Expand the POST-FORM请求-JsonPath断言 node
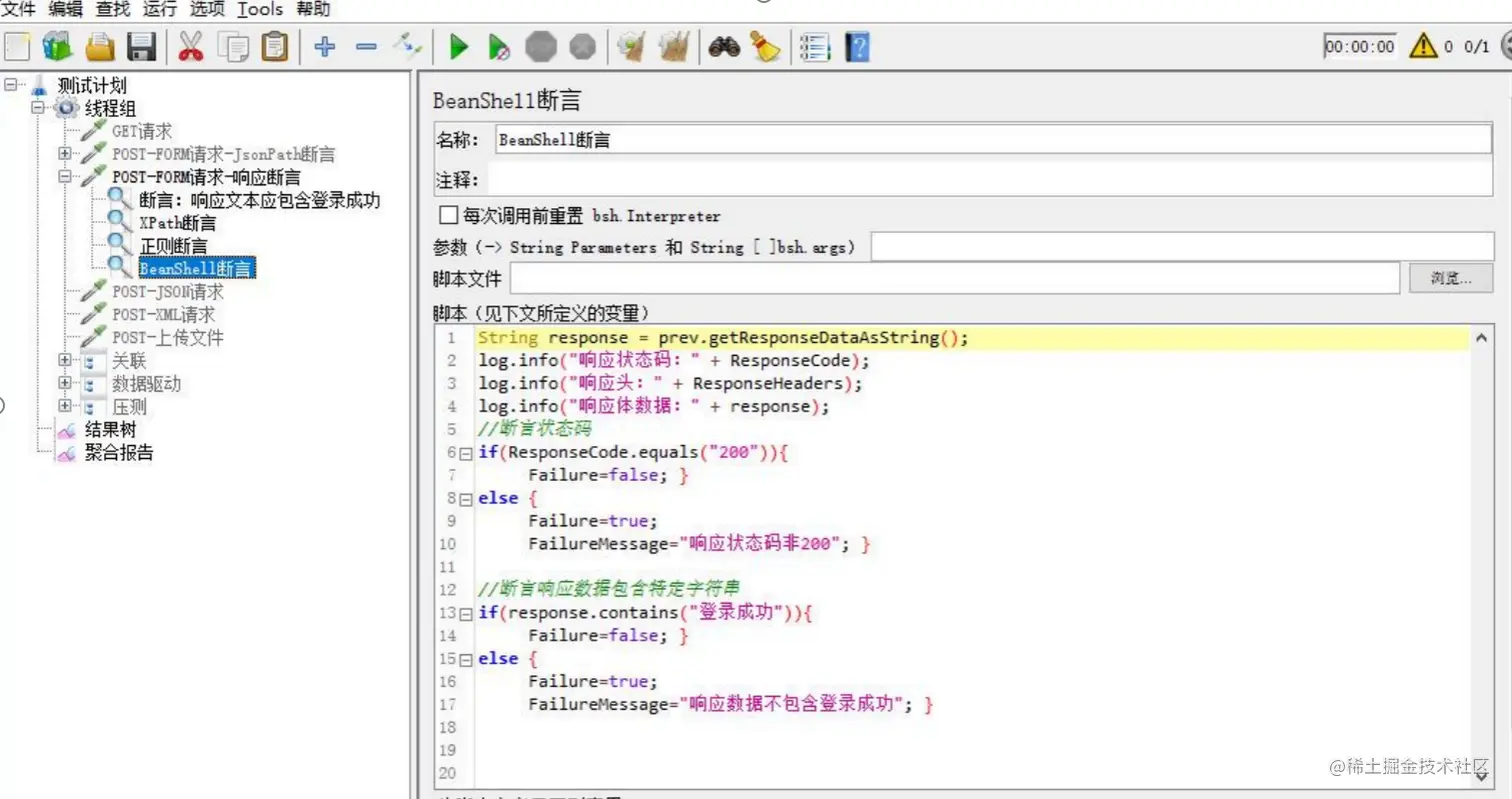This screenshot has height=799, width=1512. click(65, 154)
